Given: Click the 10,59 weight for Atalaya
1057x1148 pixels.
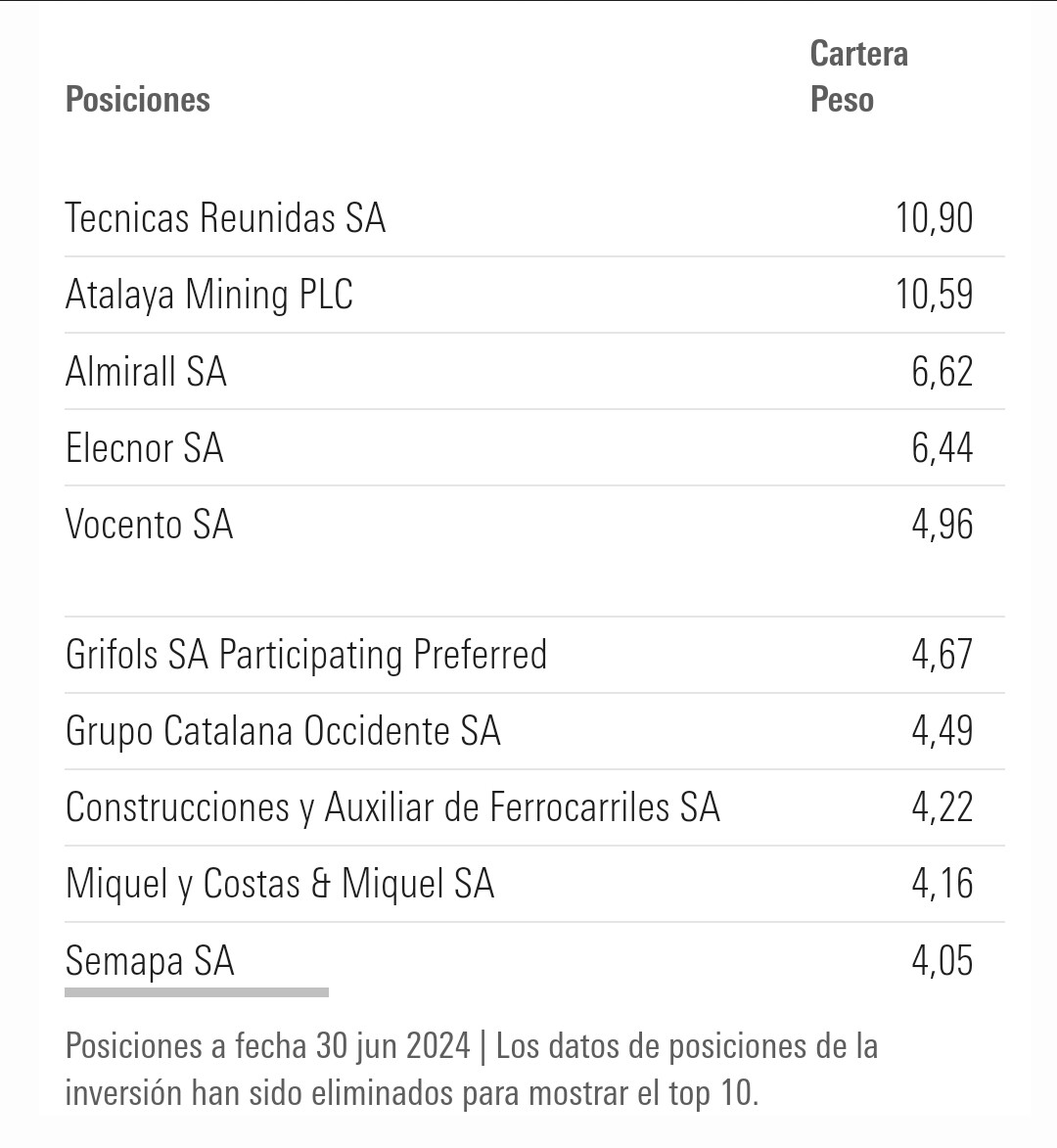Looking at the screenshot, I should pyautogui.click(x=935, y=295).
